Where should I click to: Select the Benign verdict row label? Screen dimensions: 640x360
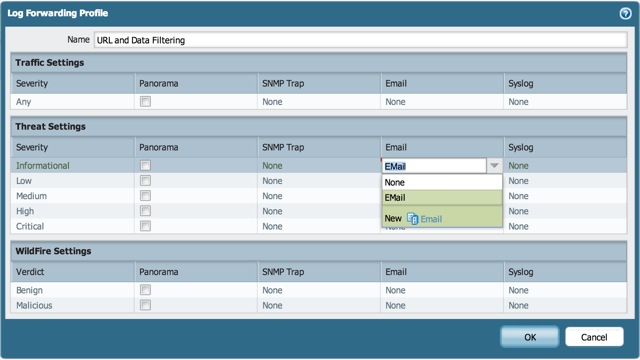coord(29,290)
